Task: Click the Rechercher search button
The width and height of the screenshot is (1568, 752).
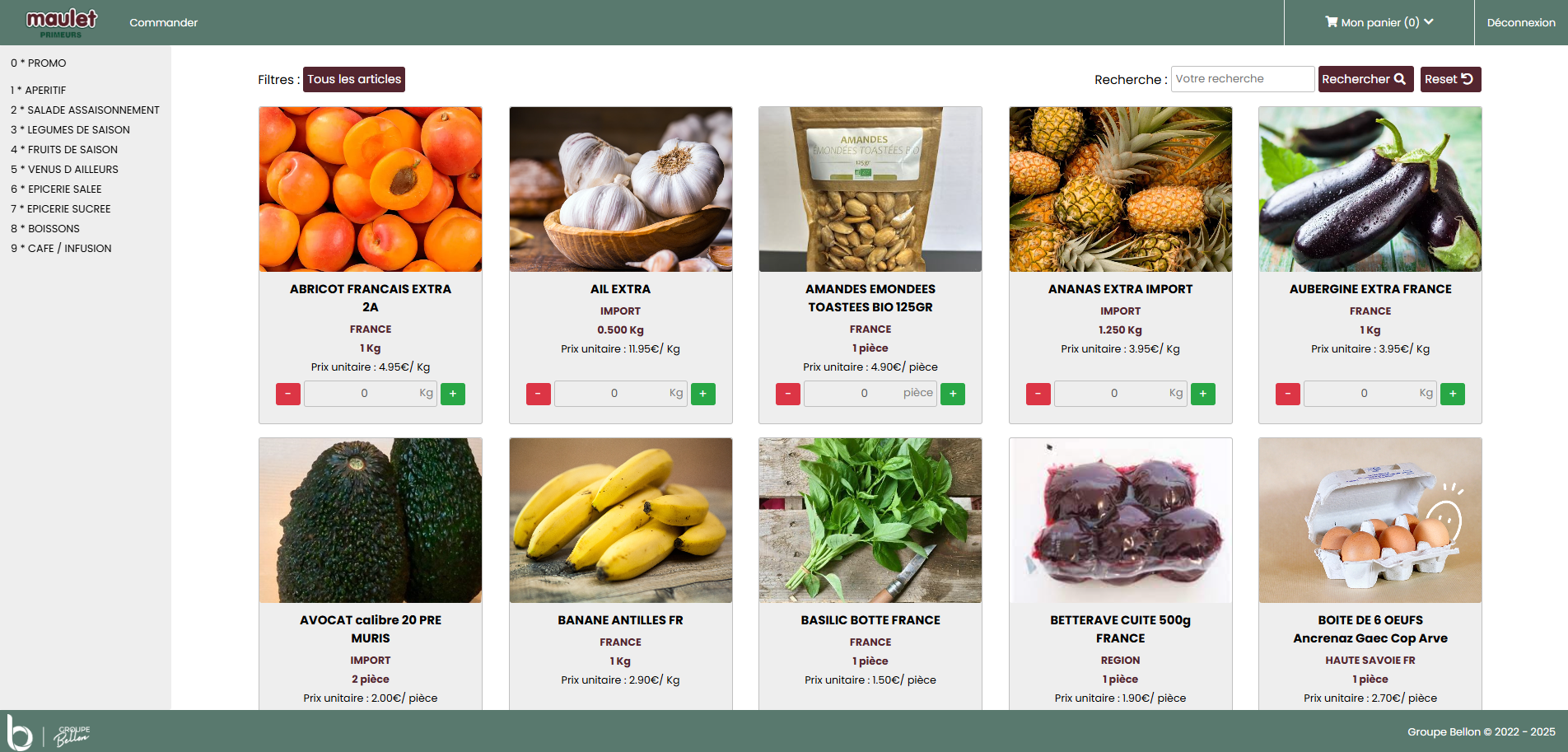Action: click(x=1365, y=79)
